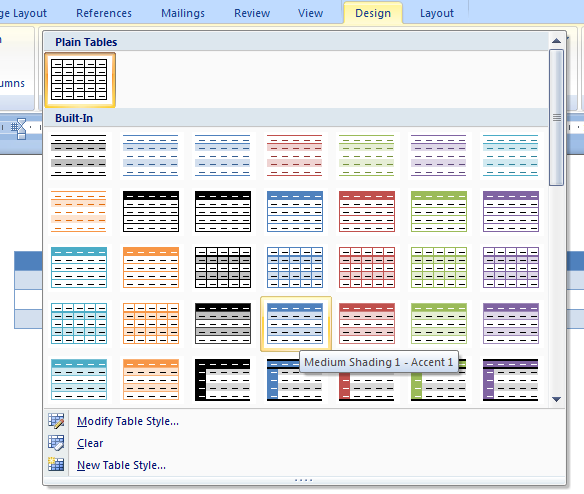The height and width of the screenshot is (494, 584).
Task: Pick the red Light Shading Accent 2 style
Action: click(294, 155)
